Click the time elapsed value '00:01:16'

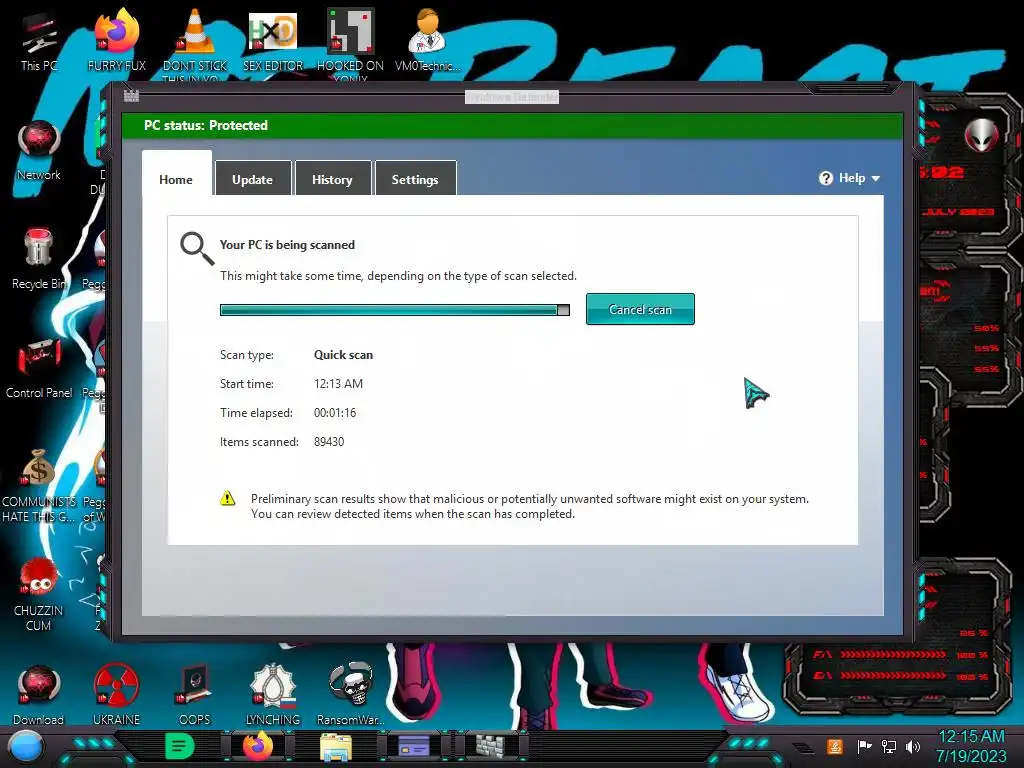335,413
